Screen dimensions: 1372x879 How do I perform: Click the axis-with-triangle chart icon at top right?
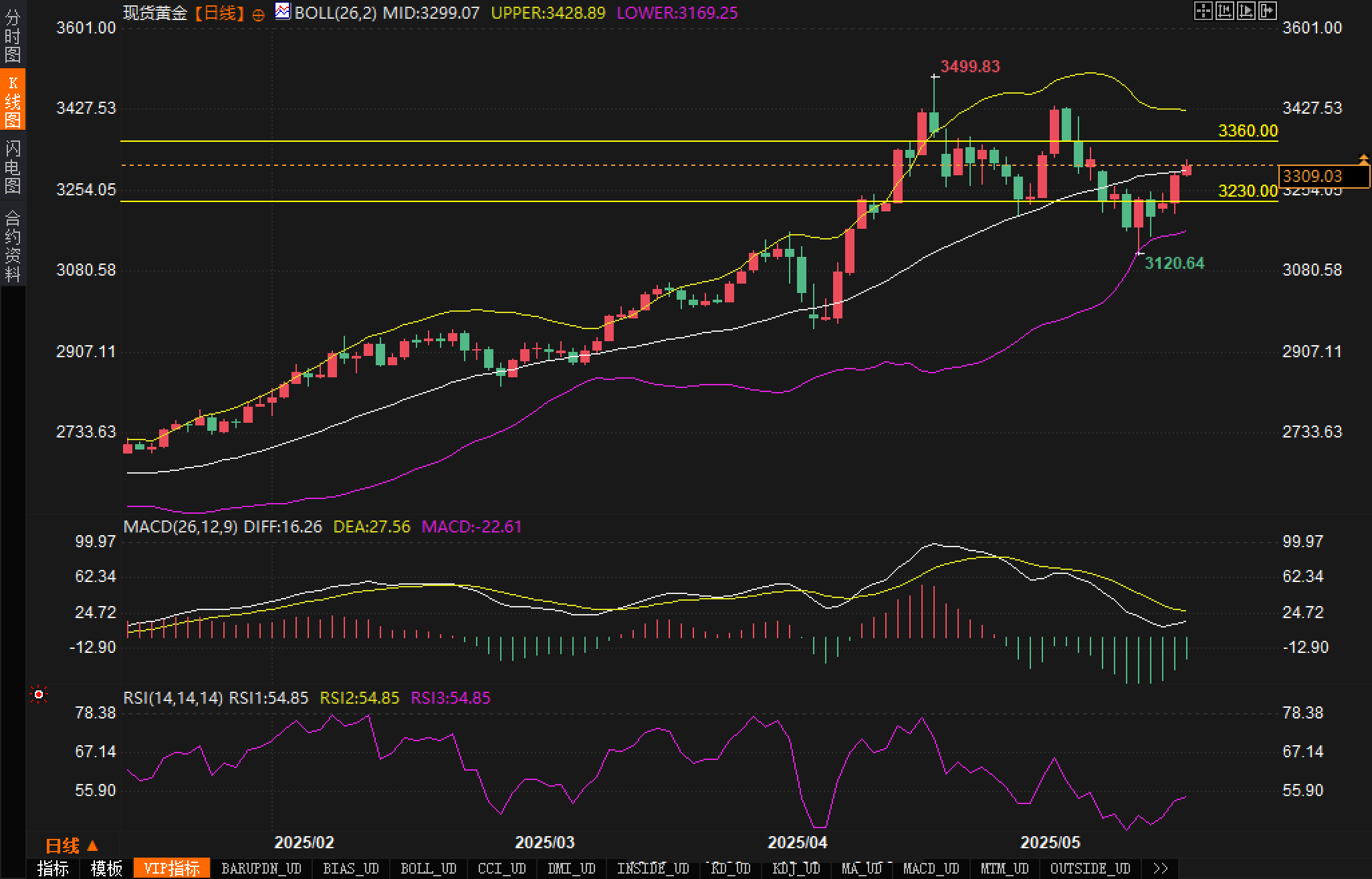pos(1246,11)
